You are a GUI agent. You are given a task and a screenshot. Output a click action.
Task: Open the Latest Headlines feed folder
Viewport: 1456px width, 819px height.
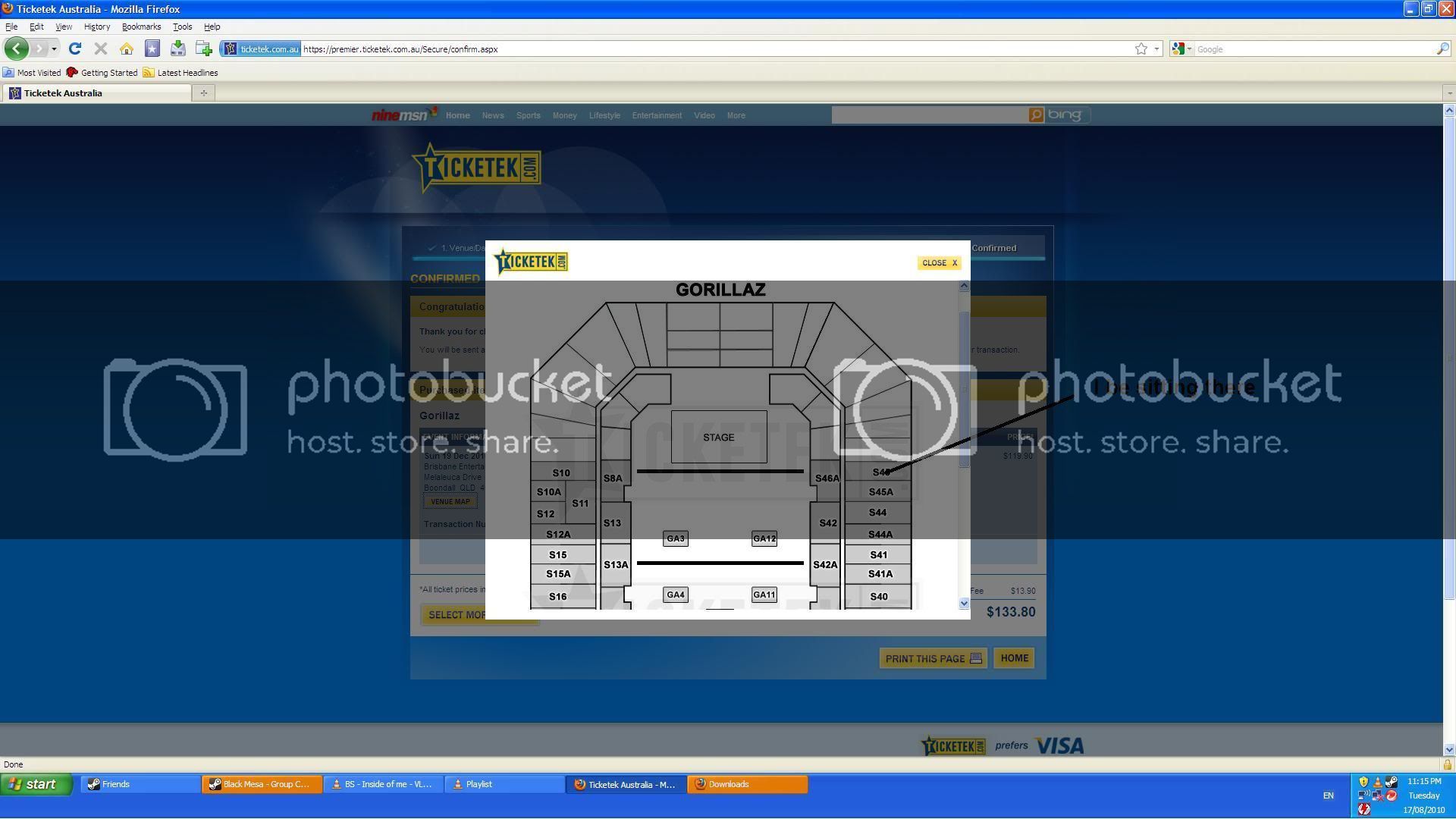pyautogui.click(x=180, y=73)
